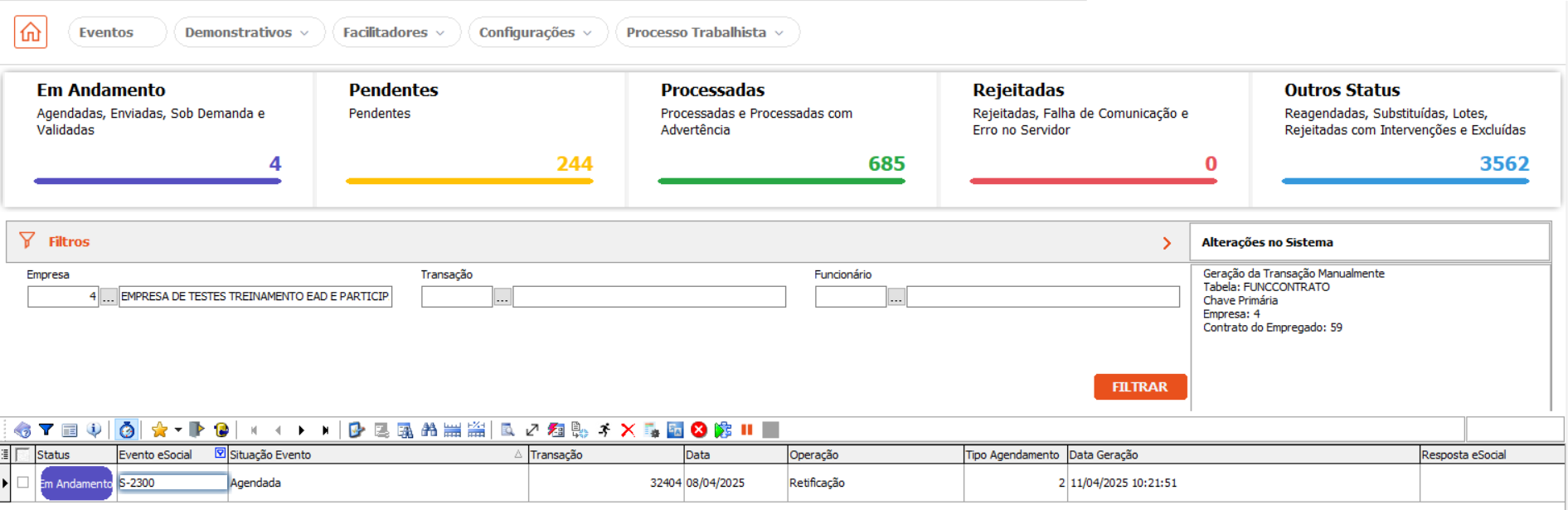This screenshot has height=510, width=1568.
Task: Toggle the select-all checkbox in grid header
Action: coord(23,454)
